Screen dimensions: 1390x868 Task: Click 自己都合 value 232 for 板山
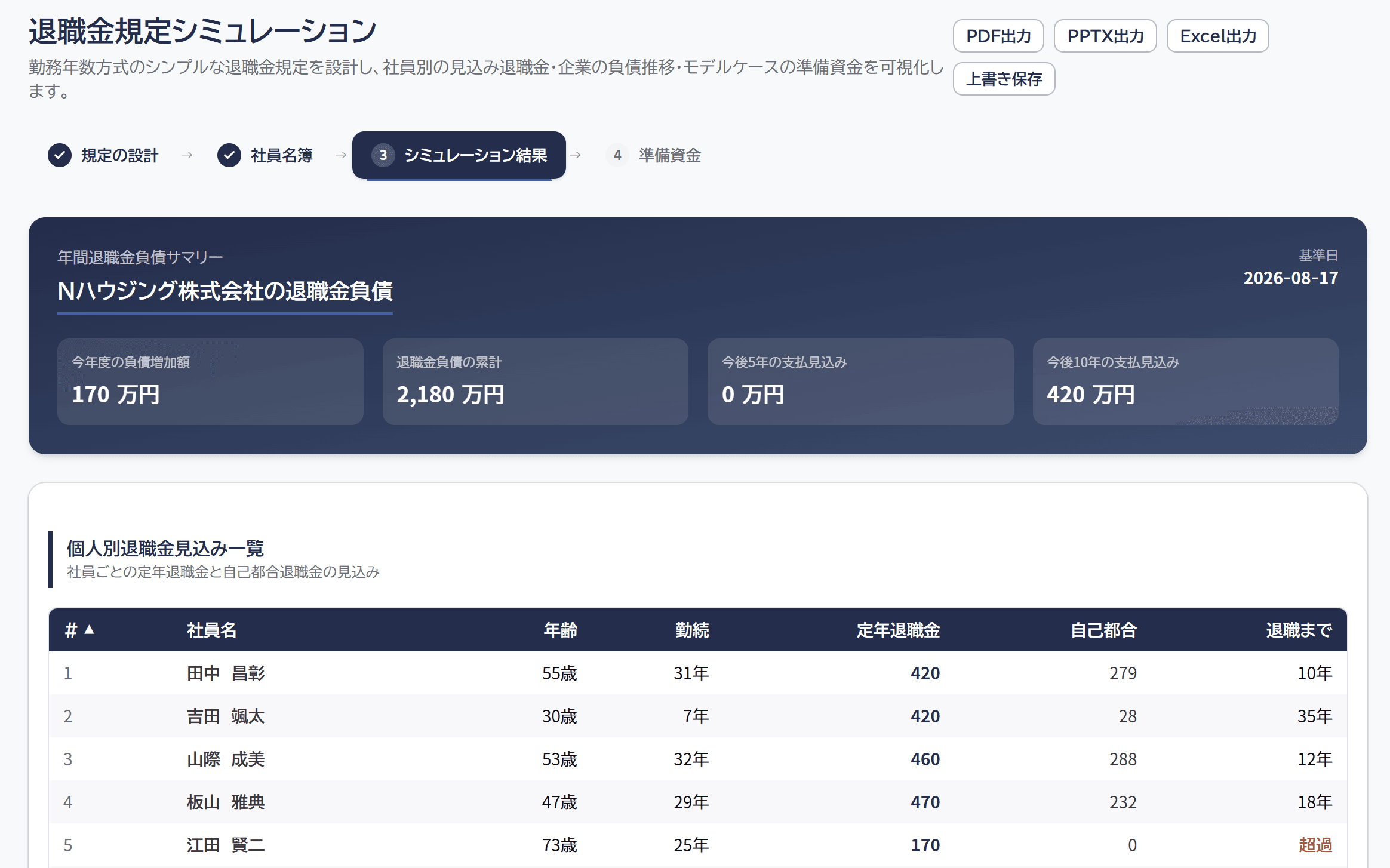click(1123, 802)
